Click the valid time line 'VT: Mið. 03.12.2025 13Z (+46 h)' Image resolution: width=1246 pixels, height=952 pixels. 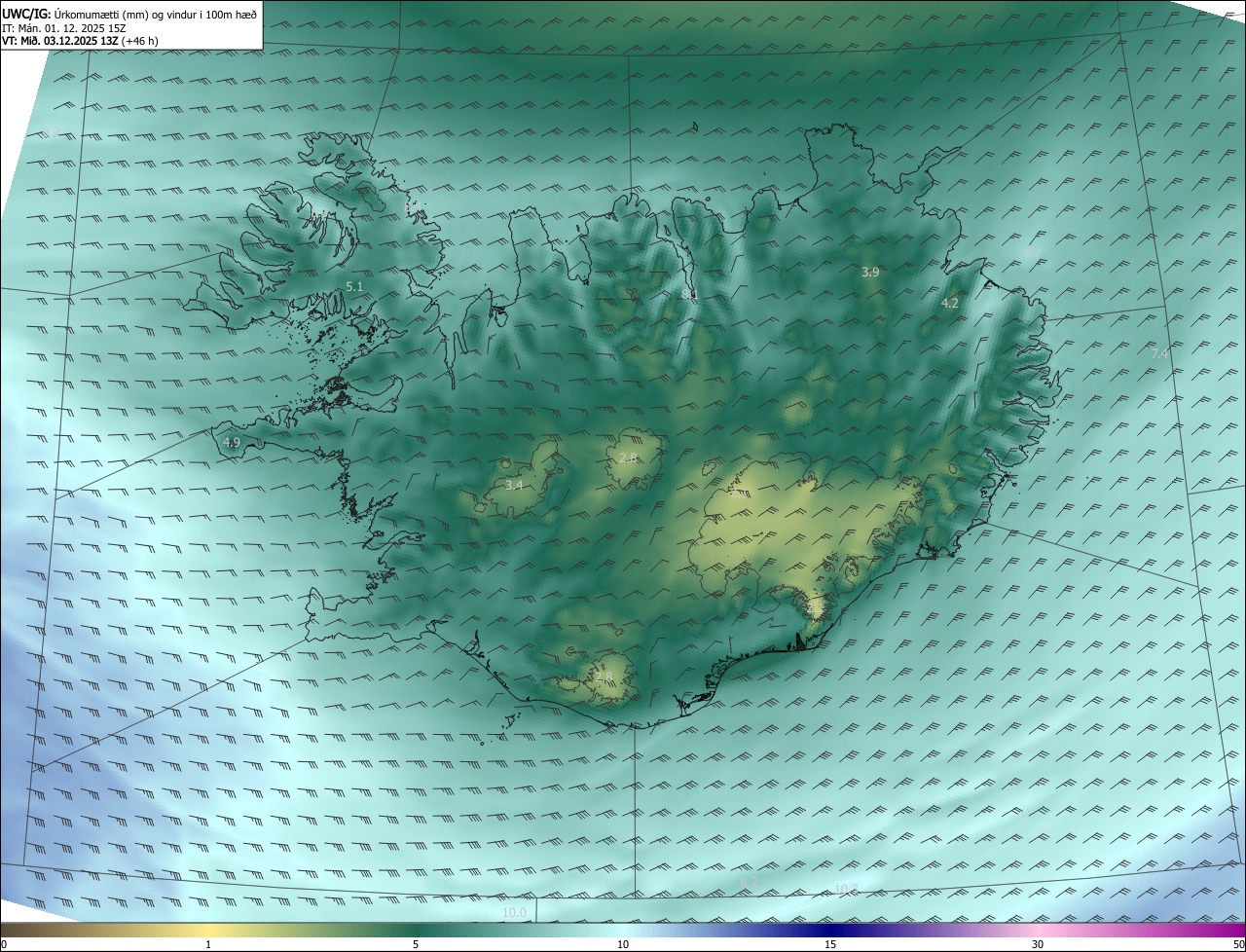[80, 42]
